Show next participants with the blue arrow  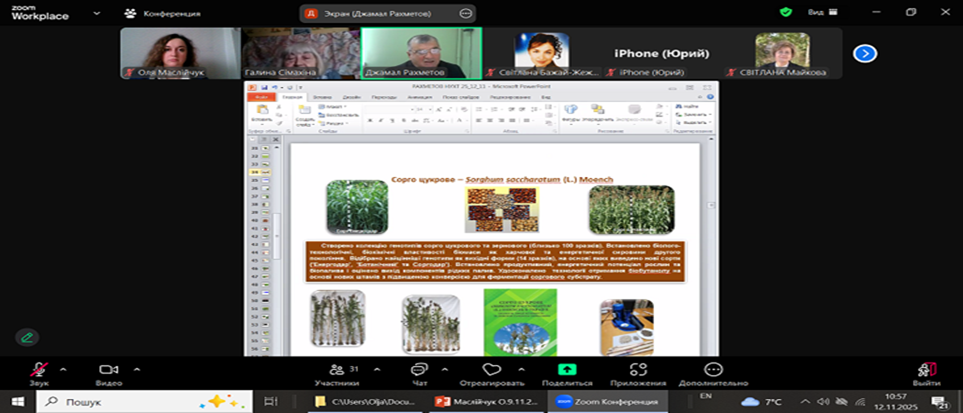tap(865, 53)
